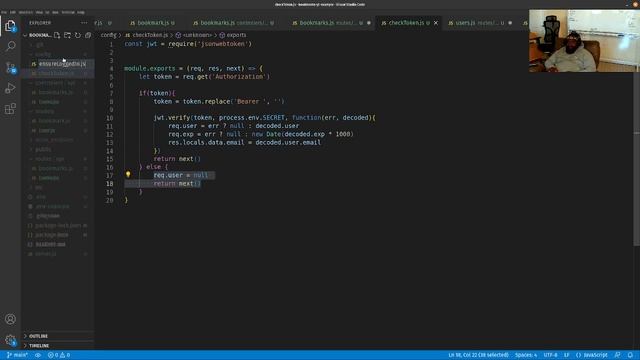Screen dimensions: 640x360
Task: Open the Explorer view in activity bar
Action: [10, 26]
